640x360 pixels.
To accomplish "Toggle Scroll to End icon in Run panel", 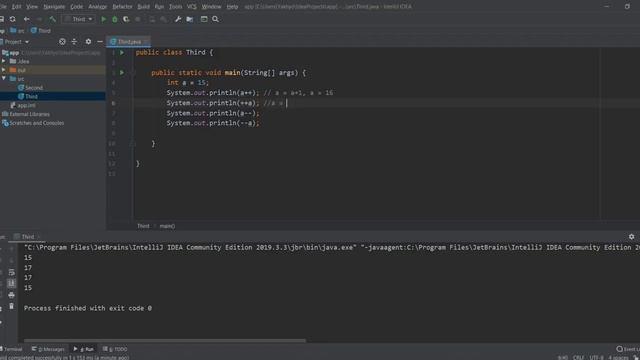I will pos(11,283).
